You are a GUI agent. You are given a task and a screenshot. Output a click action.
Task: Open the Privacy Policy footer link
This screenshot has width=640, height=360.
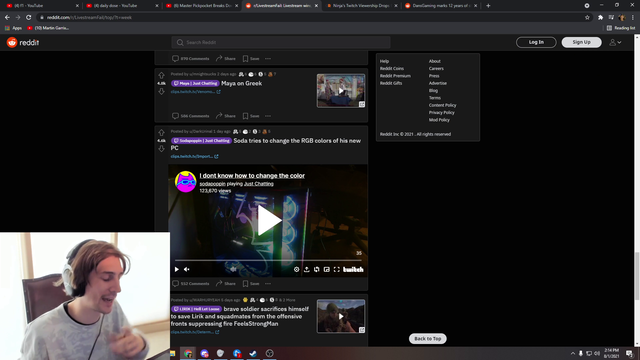tap(441, 113)
